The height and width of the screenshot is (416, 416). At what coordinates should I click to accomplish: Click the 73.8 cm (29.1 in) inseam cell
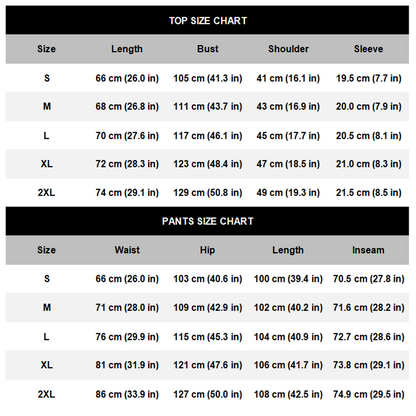(x=369, y=365)
